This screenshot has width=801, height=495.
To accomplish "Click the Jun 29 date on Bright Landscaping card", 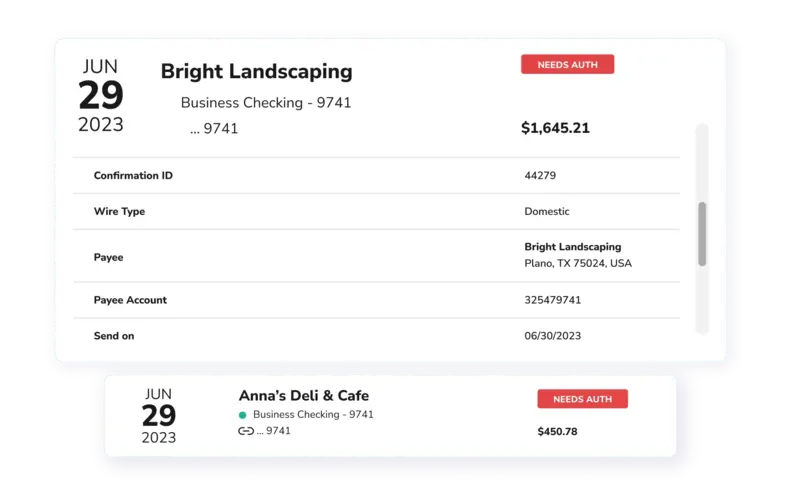I will [101, 96].
